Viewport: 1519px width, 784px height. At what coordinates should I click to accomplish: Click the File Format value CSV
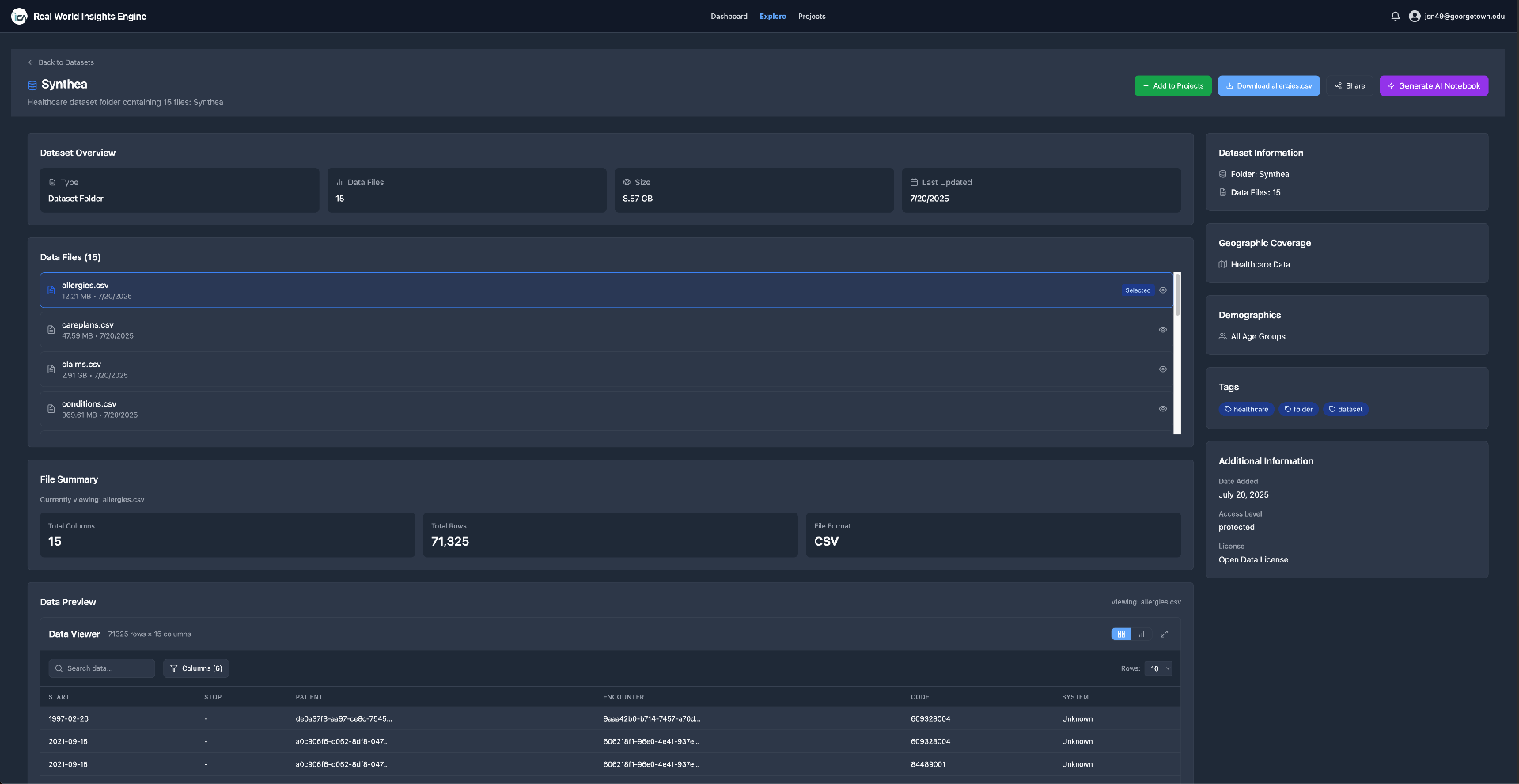coord(826,542)
